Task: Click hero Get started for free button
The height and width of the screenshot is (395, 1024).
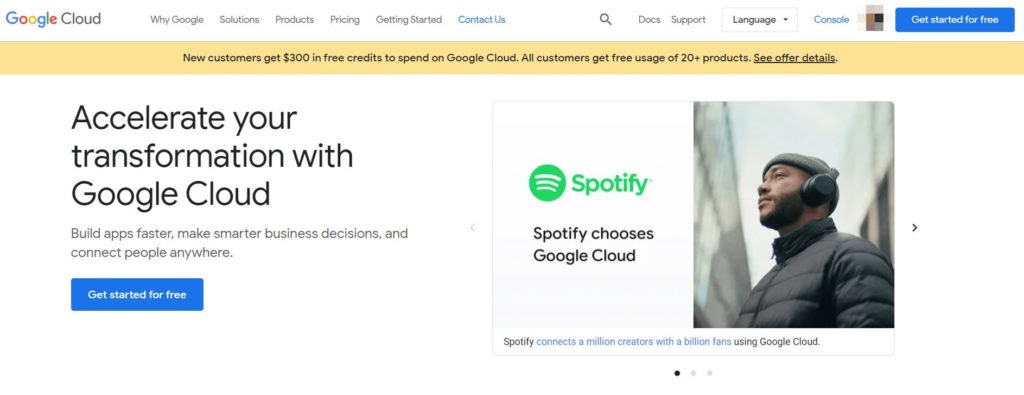Action: (137, 294)
